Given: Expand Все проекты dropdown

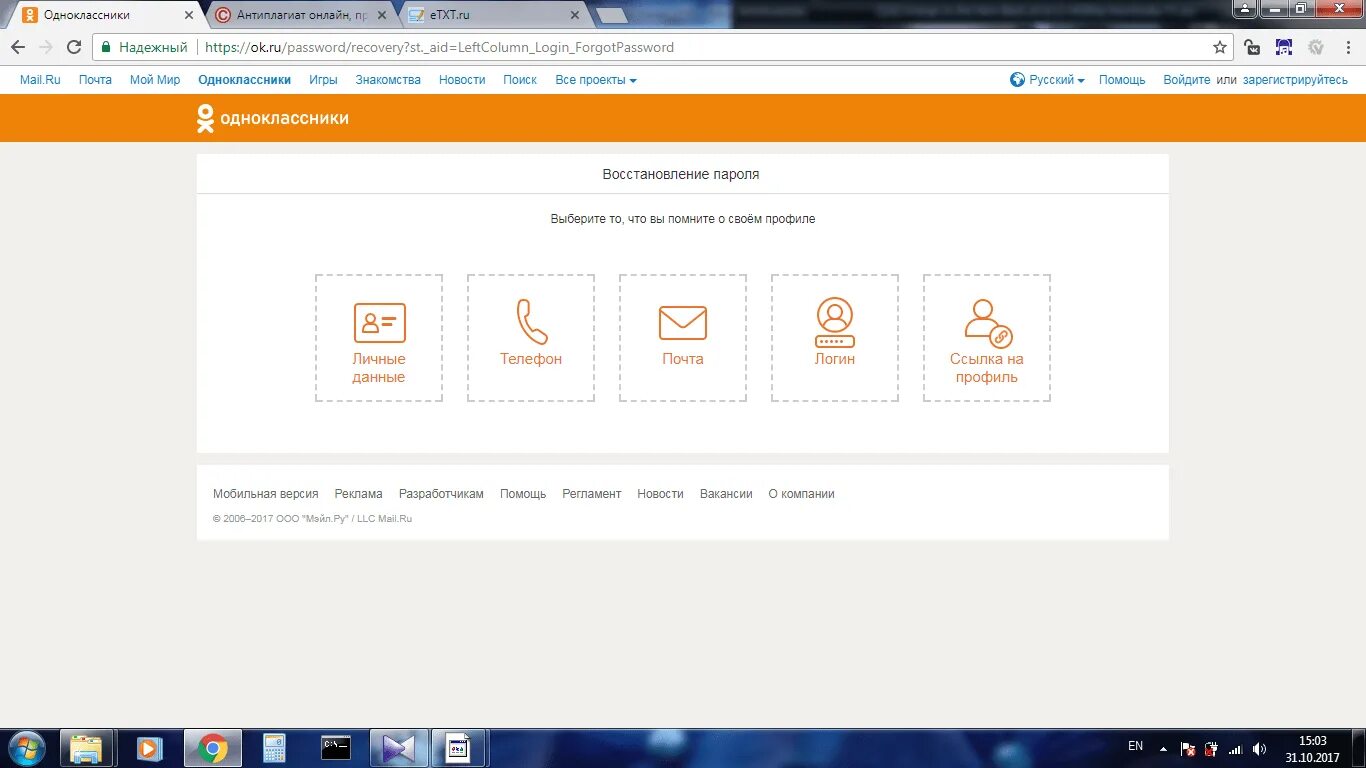Looking at the screenshot, I should click(x=596, y=79).
